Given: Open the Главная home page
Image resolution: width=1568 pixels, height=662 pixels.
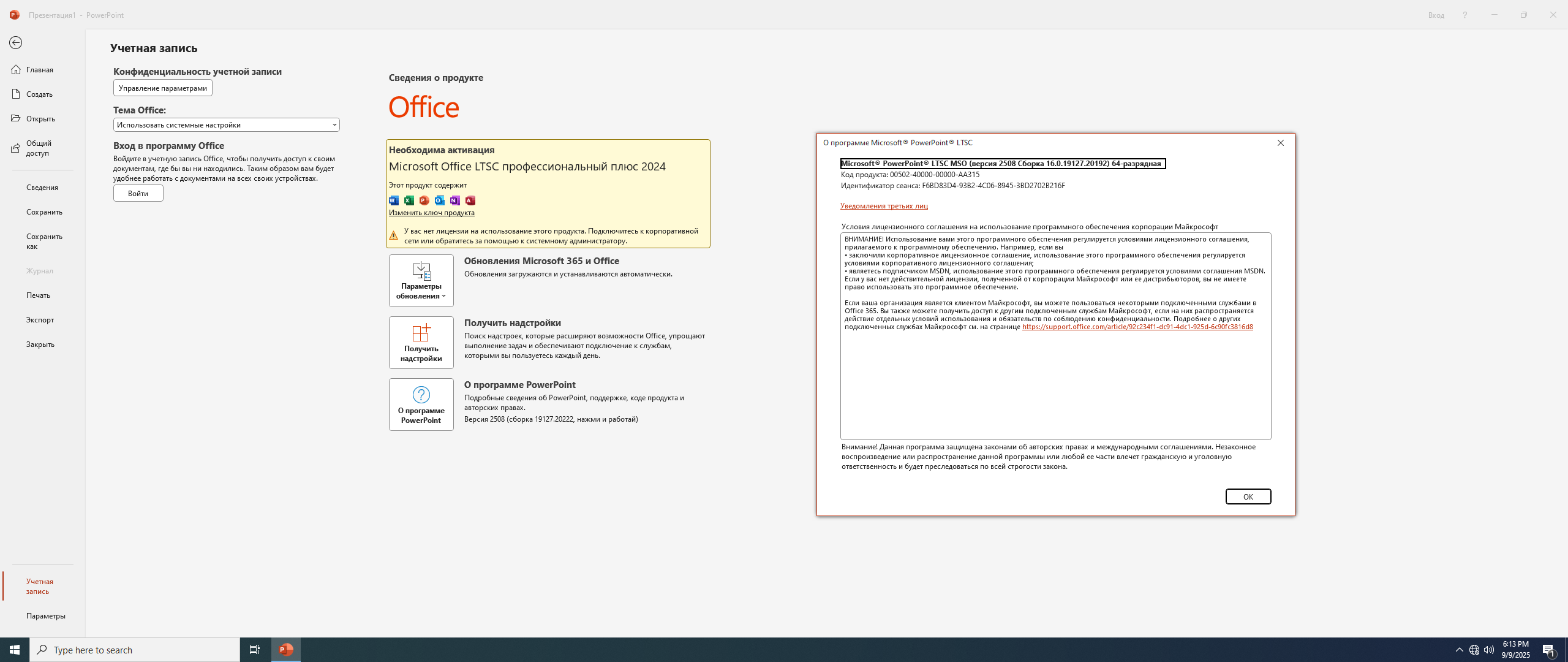Looking at the screenshot, I should (42, 70).
